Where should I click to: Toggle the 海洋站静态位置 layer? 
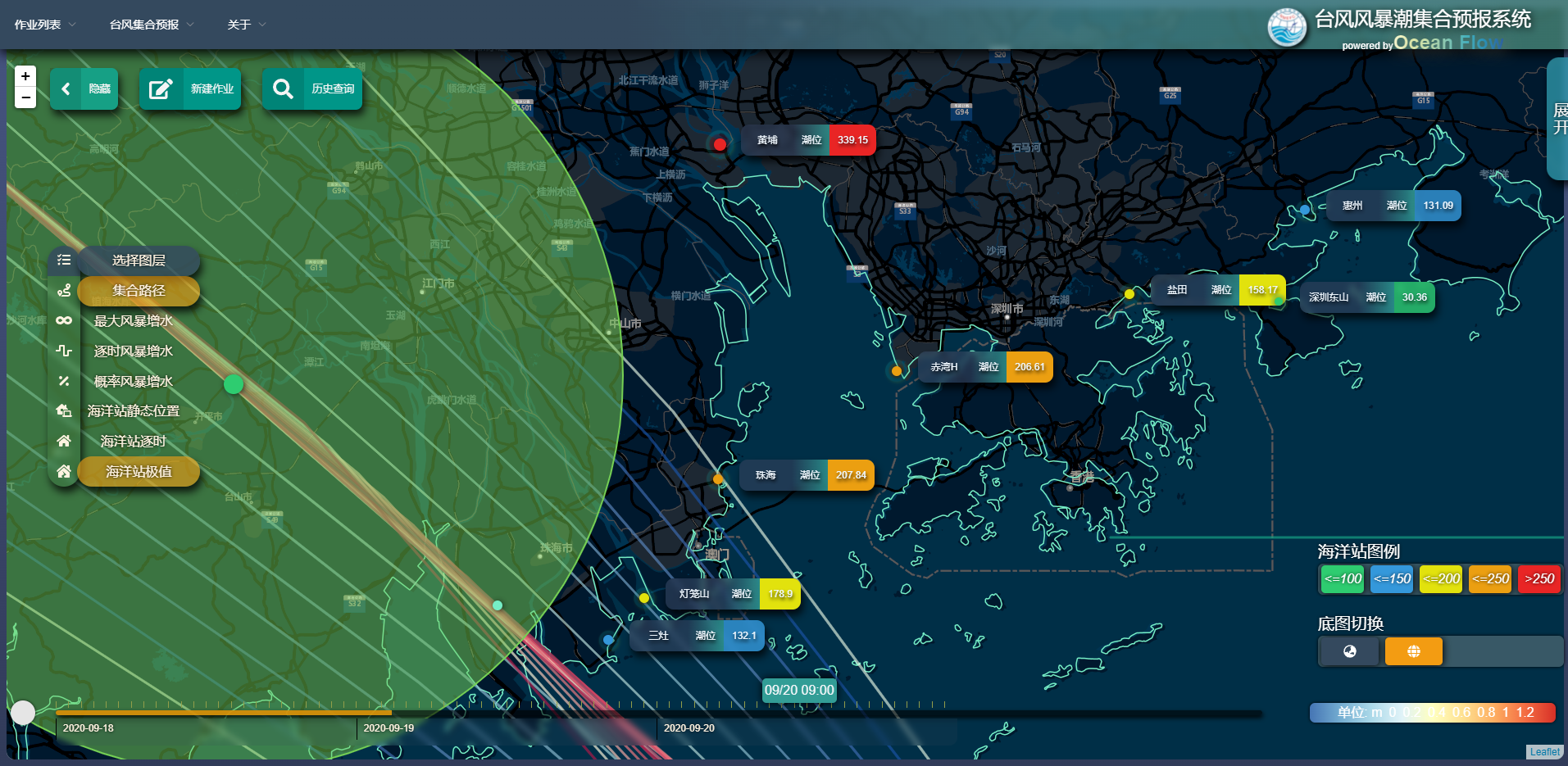(133, 410)
